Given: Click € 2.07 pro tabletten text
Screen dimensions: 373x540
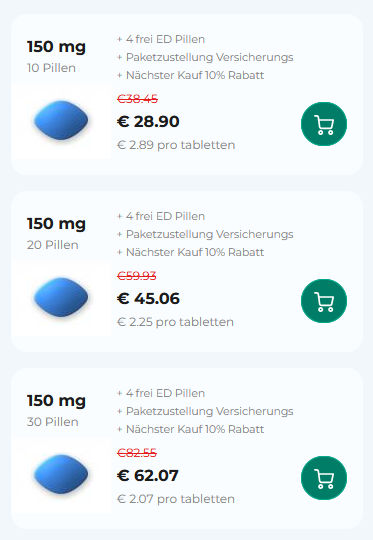Looking at the screenshot, I should coord(176,499).
